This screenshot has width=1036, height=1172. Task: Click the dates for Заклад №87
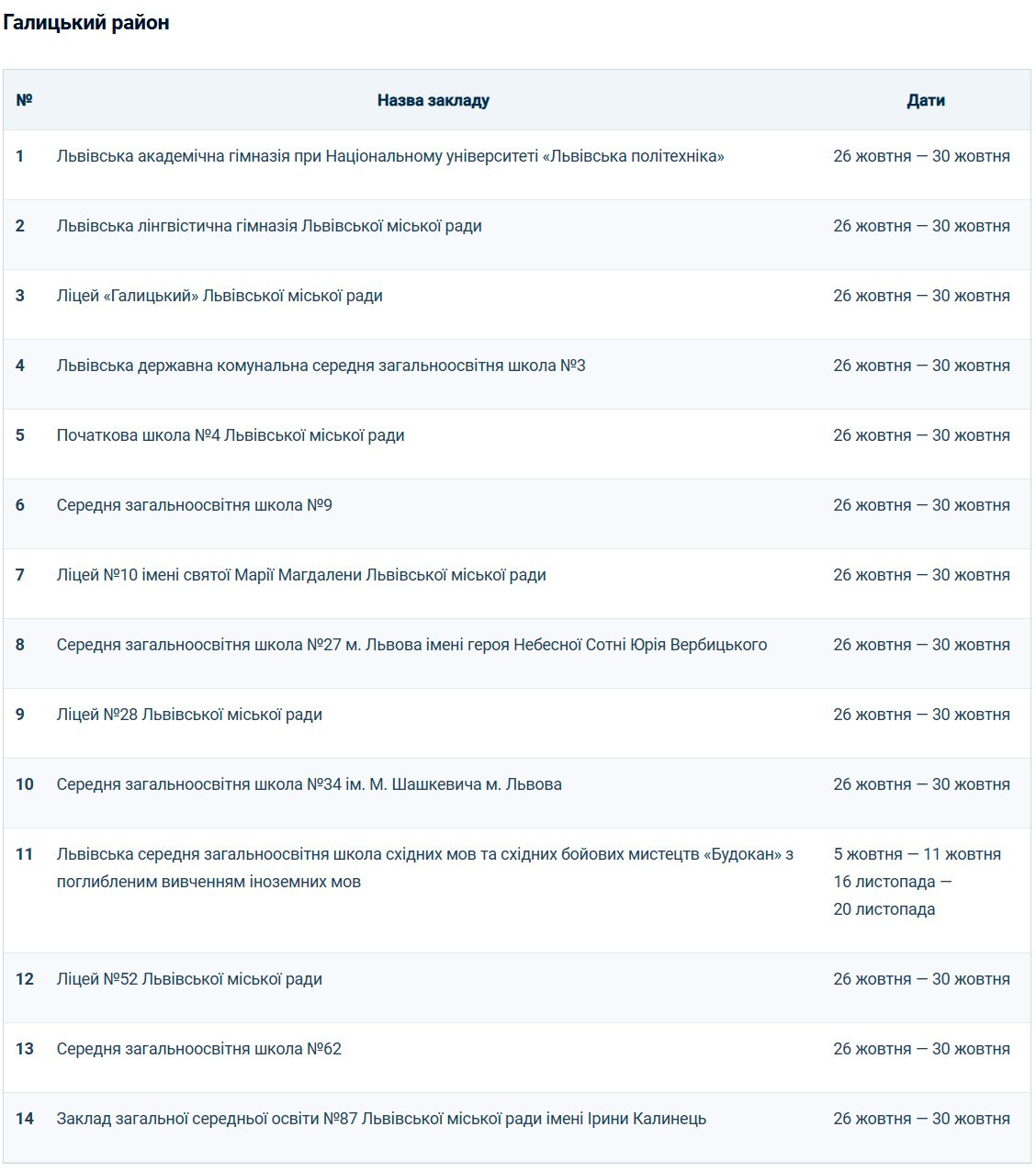[922, 1119]
